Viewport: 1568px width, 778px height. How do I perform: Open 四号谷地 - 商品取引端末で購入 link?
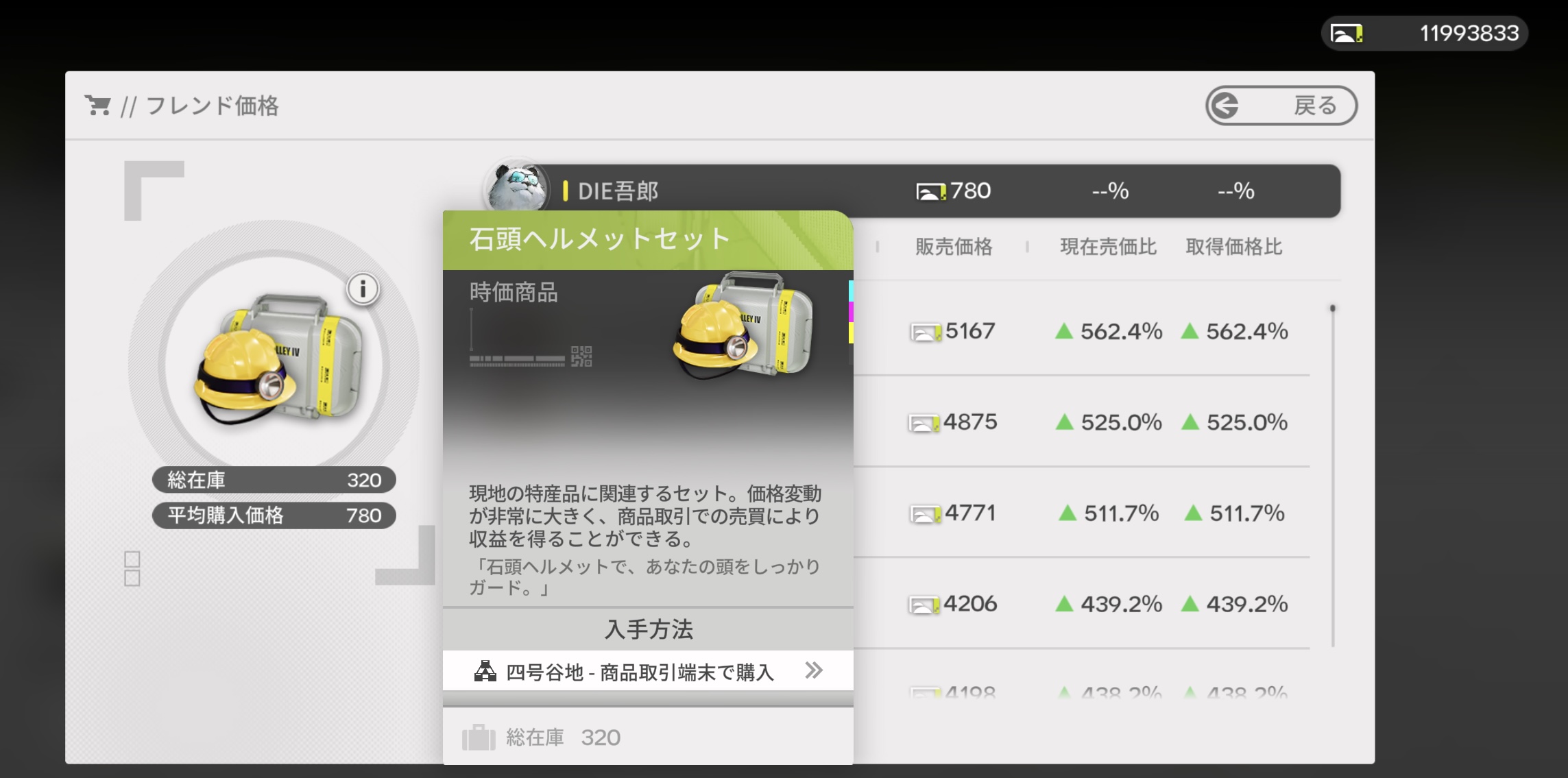pos(639,672)
